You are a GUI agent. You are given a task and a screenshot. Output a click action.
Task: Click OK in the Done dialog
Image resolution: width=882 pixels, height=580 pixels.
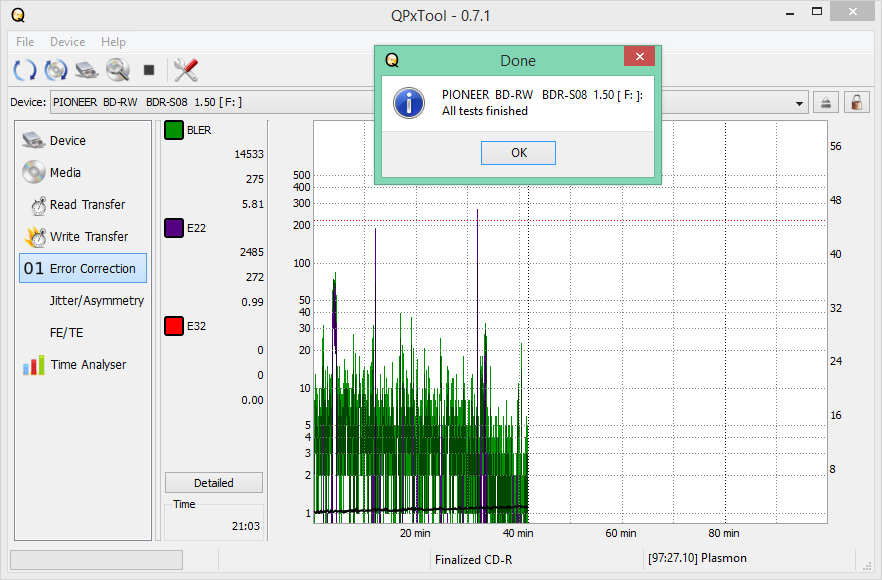pyautogui.click(x=518, y=153)
